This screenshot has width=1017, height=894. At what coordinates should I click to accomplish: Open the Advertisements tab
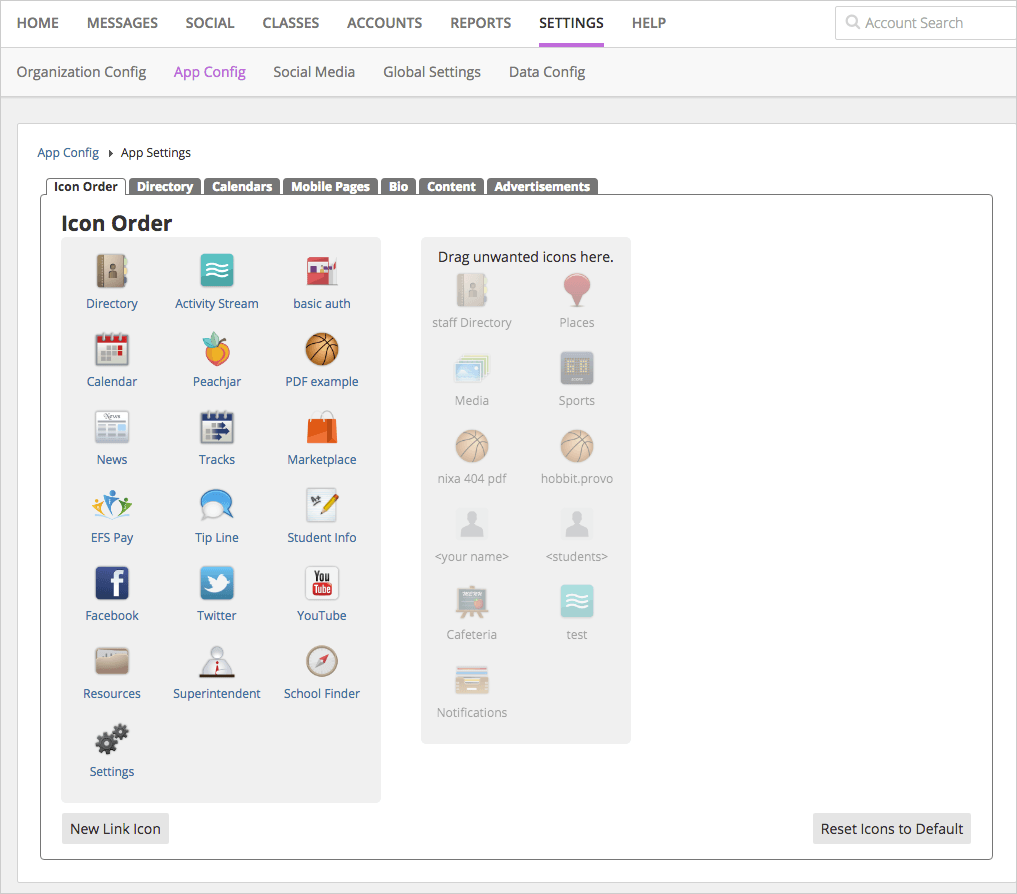click(542, 186)
